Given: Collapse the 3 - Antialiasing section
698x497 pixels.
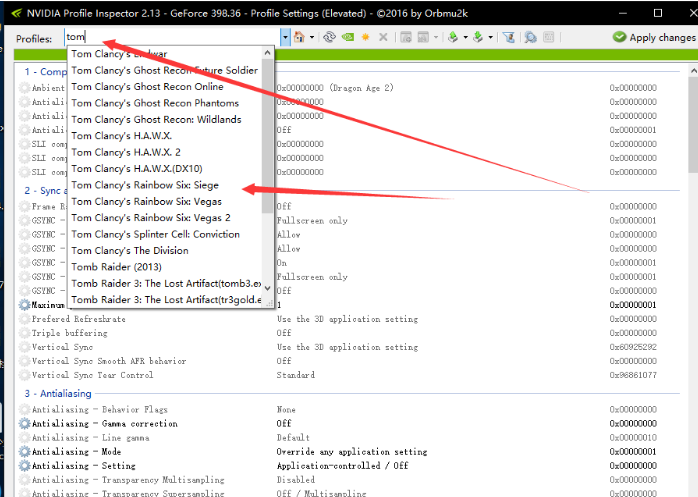Looking at the screenshot, I should pos(58,394).
